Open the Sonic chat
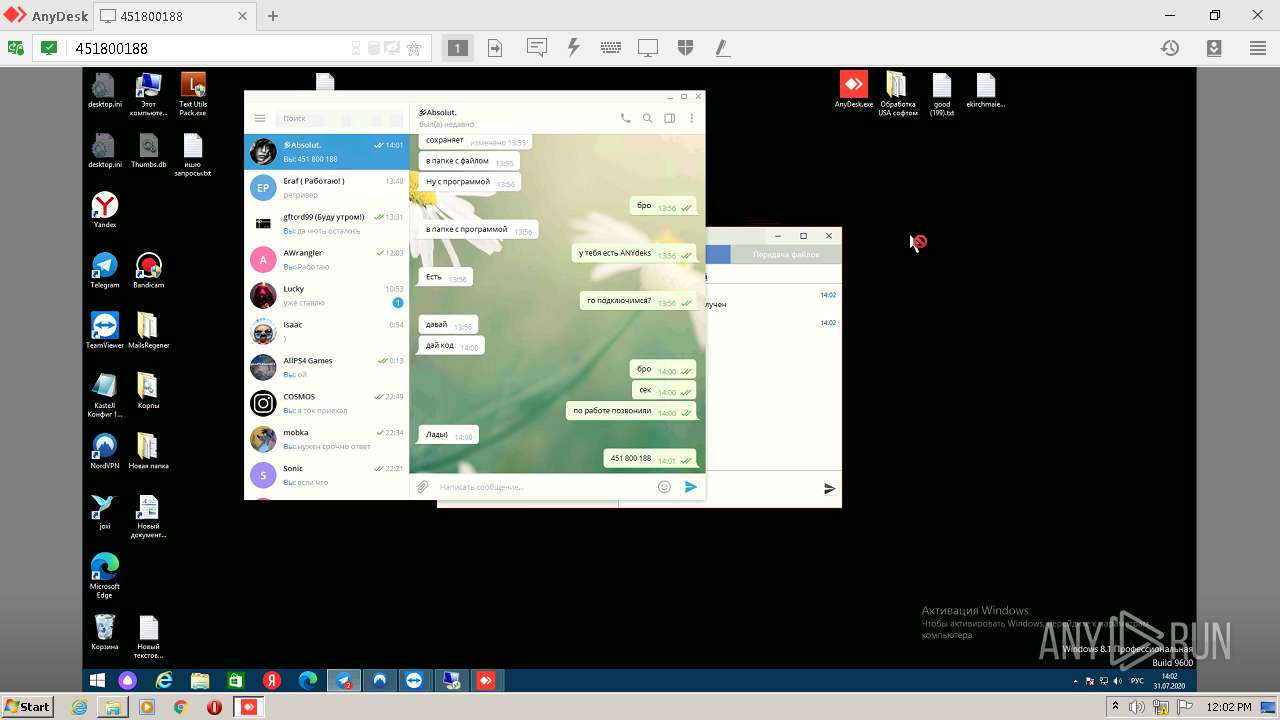 click(x=327, y=476)
